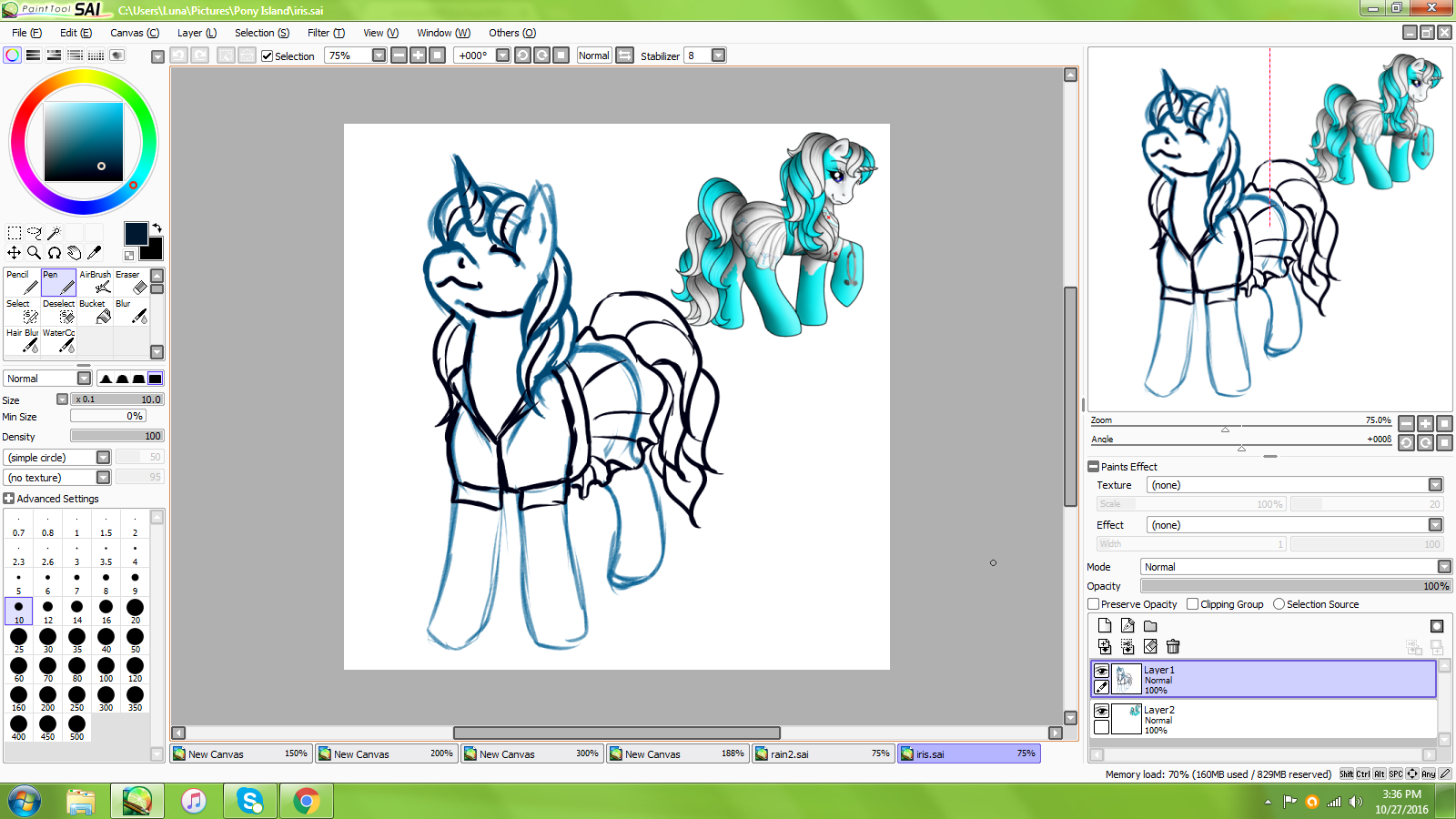The height and width of the screenshot is (819, 1456).
Task: Hide Layer1 using its eye icon
Action: [1102, 671]
